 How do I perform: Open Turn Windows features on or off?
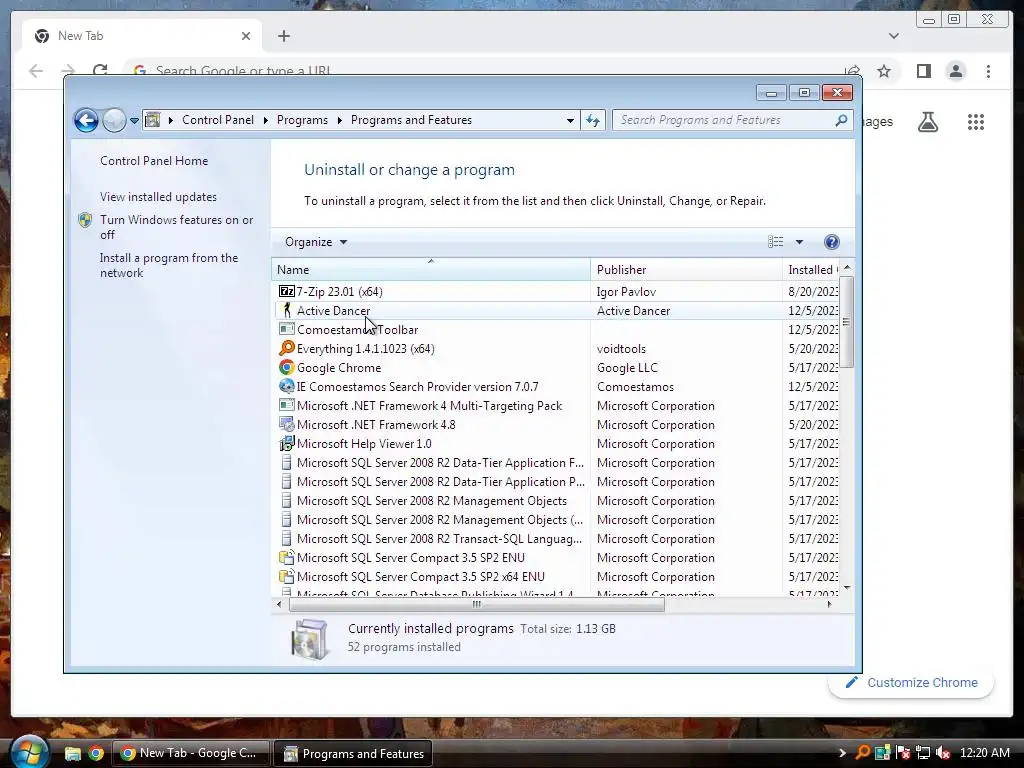tap(176, 227)
